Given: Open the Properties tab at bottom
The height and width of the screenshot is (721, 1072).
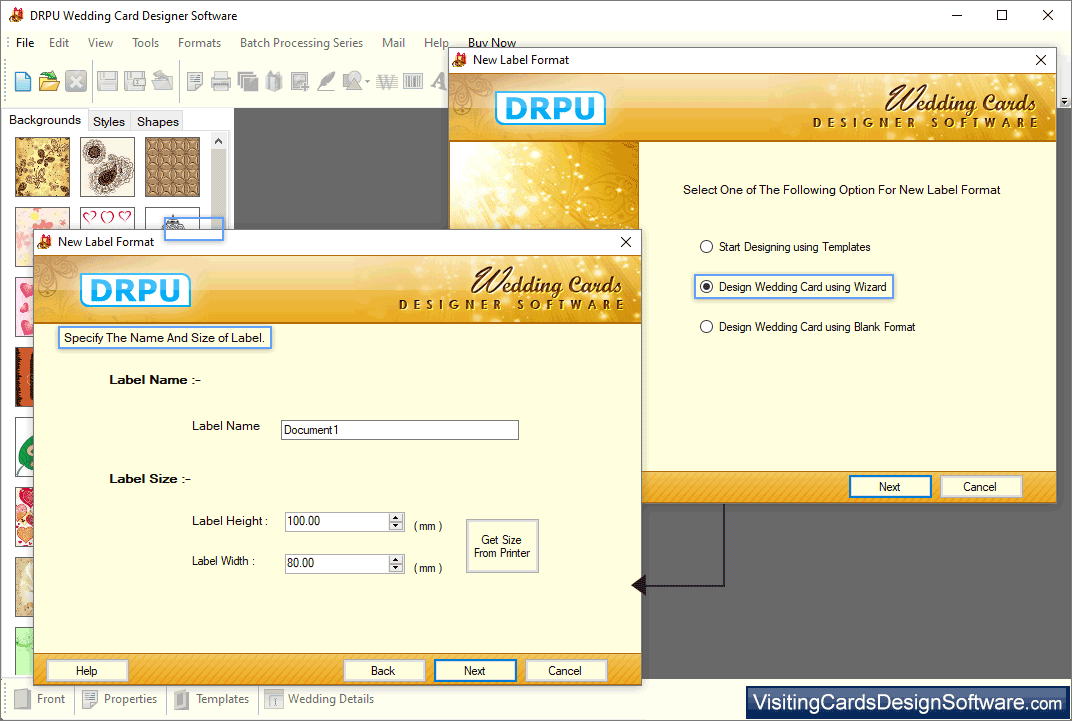Looking at the screenshot, I should (x=120, y=698).
